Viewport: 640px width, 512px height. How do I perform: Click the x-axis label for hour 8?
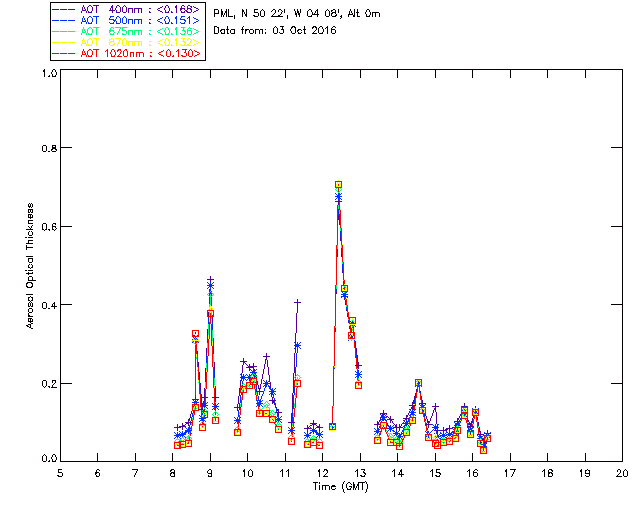point(173,473)
